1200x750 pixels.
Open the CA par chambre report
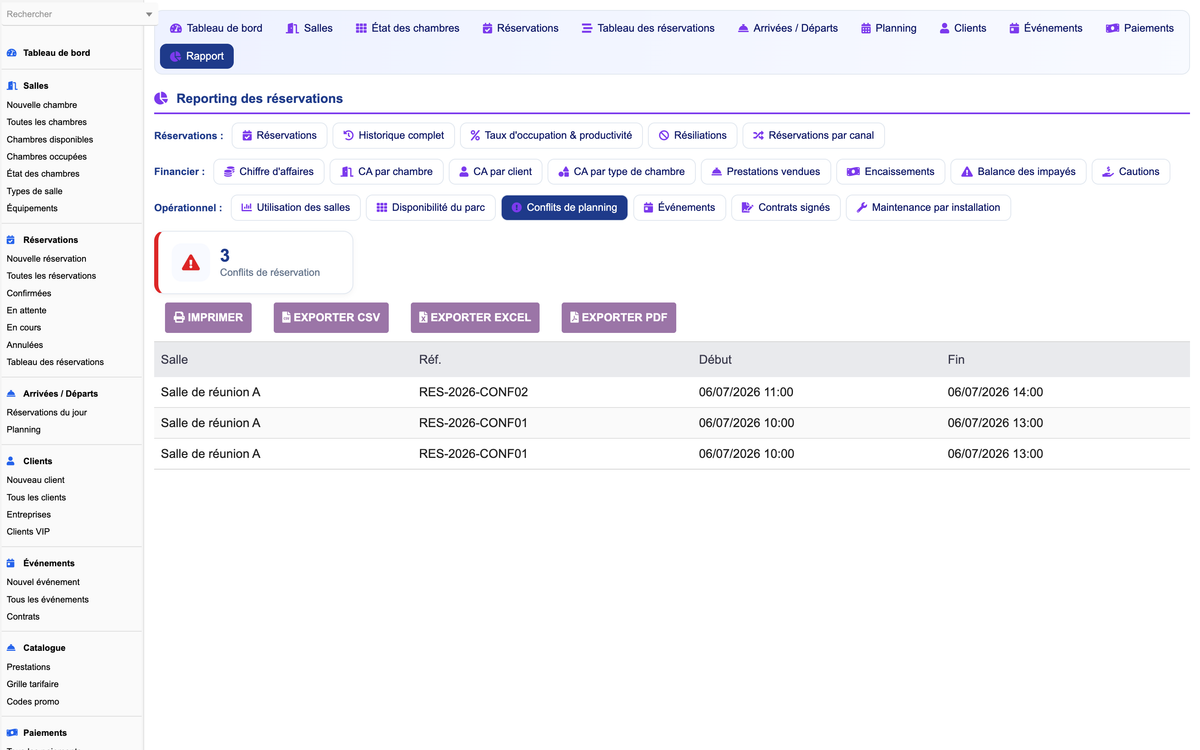[x=387, y=172]
